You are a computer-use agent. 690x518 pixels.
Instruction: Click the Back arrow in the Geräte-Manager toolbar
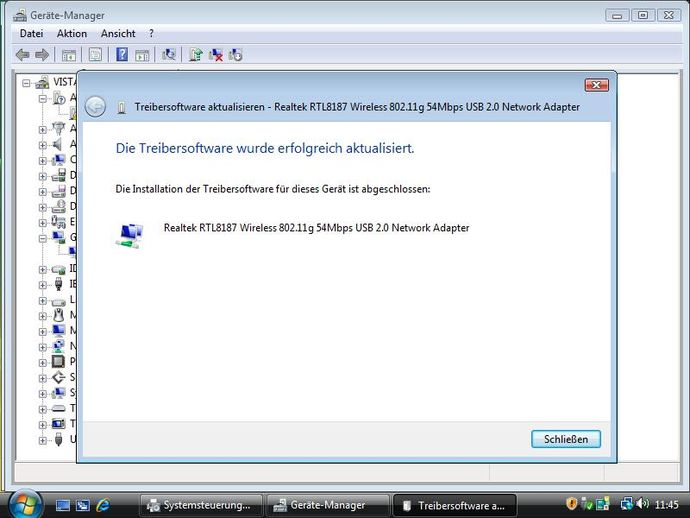(22, 55)
